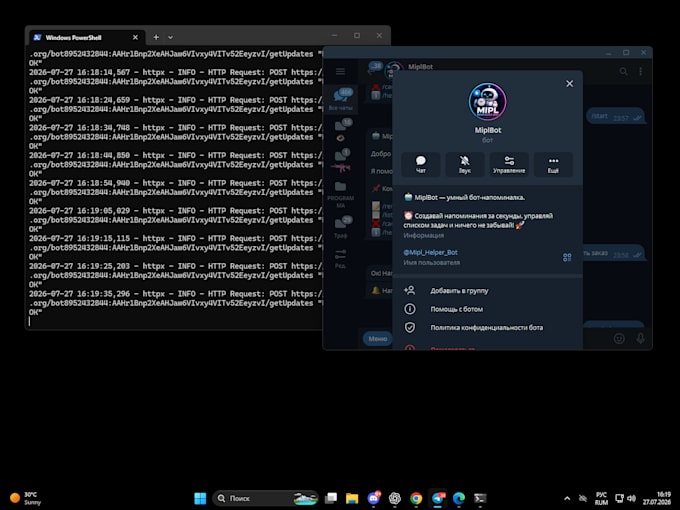Viewport: 680px width, 510px height.
Task: Open the Terminal new-tab dropdown arrow
Action: 170,37
